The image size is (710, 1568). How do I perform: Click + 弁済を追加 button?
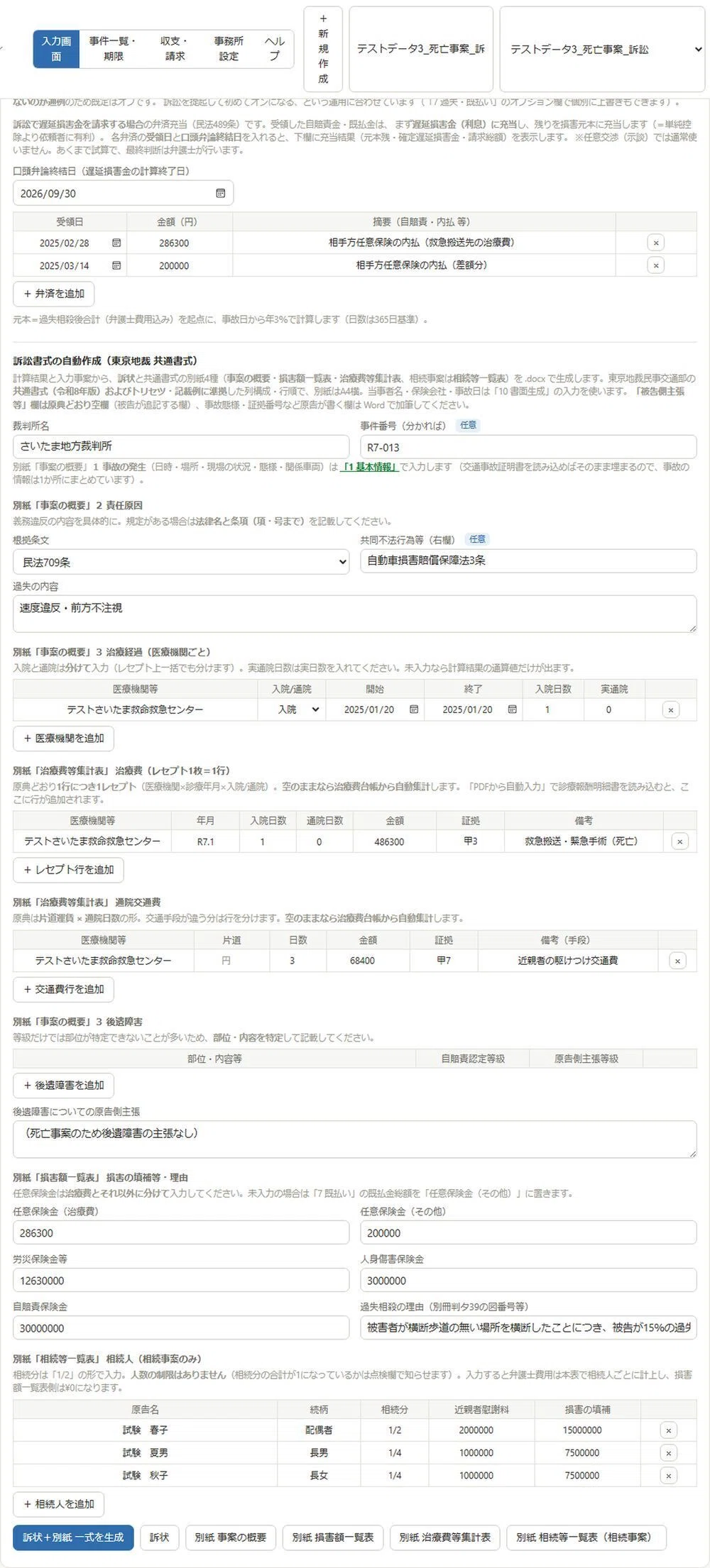[54, 294]
